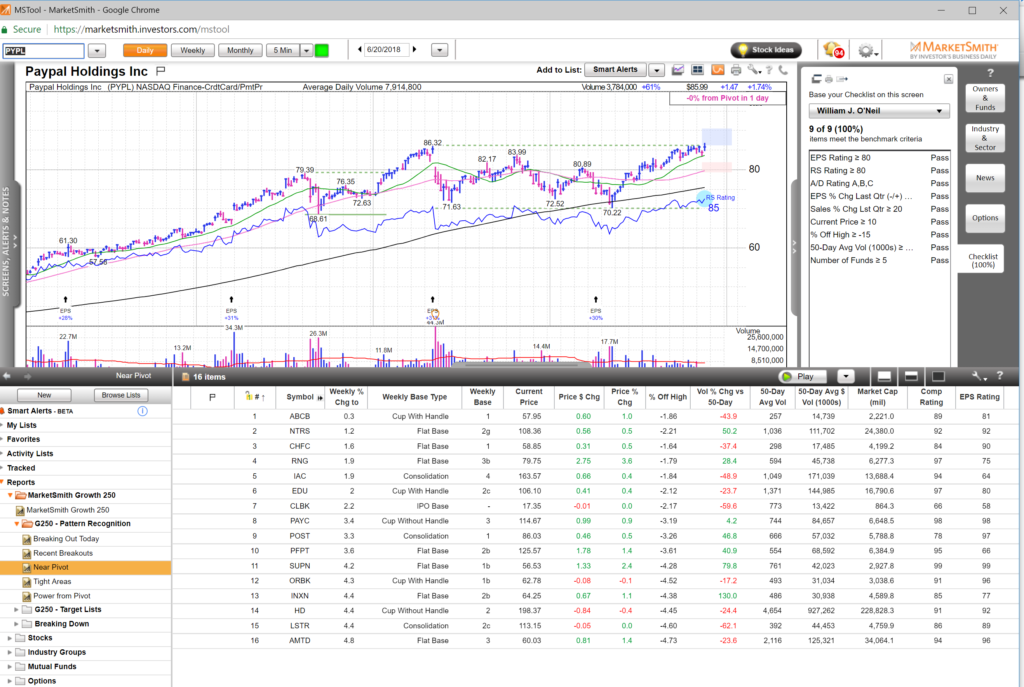Screen dimensions: 1024x687
Task: Open list wrench tools menu
Action: tap(978, 376)
